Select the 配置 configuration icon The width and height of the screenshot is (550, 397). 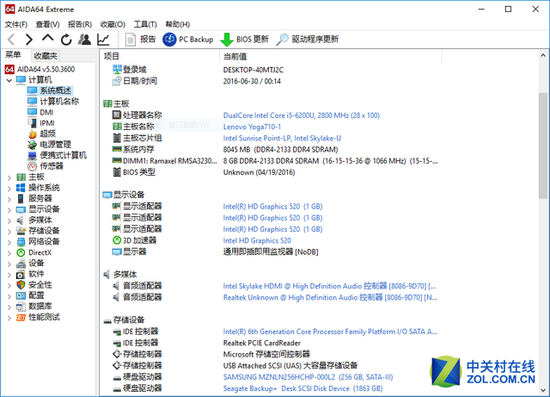(x=21, y=296)
